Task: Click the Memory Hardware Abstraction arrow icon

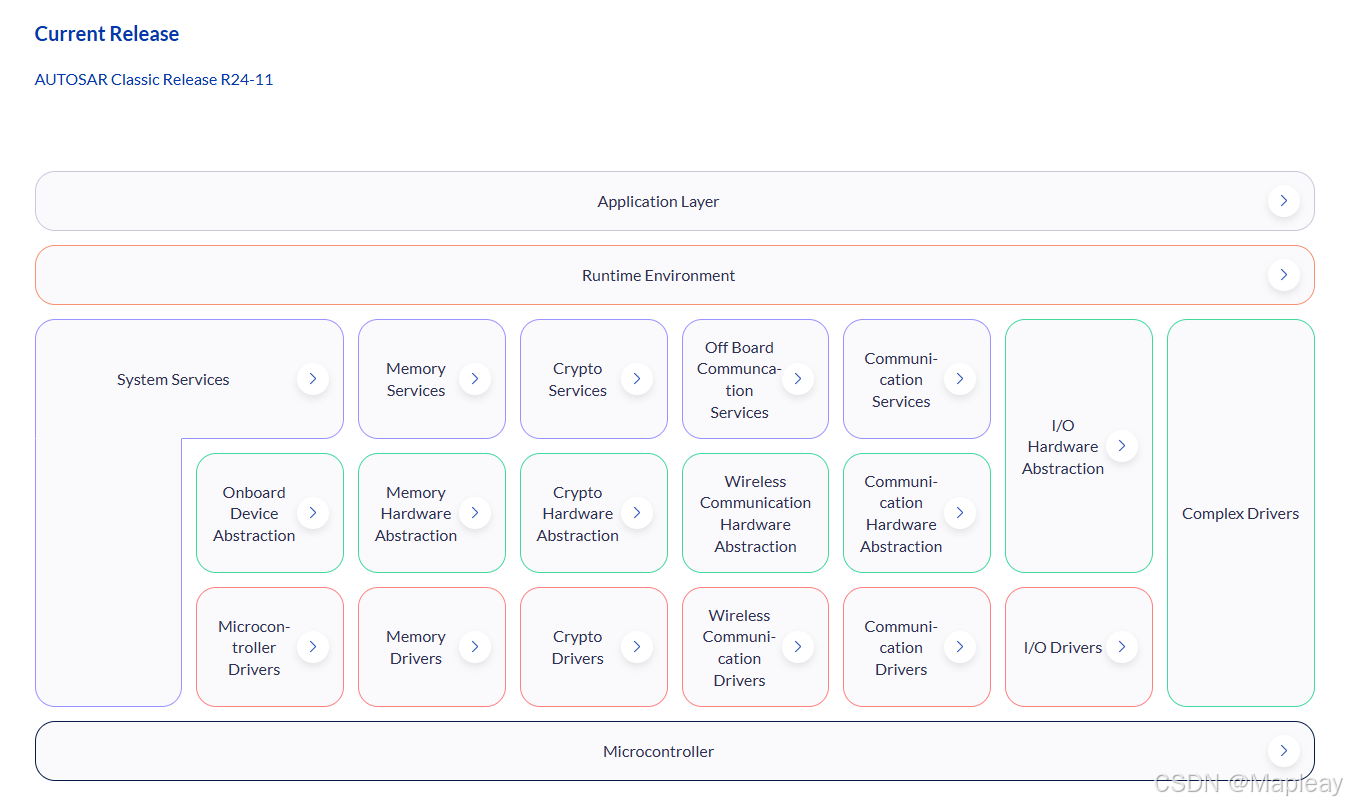Action: [x=475, y=513]
